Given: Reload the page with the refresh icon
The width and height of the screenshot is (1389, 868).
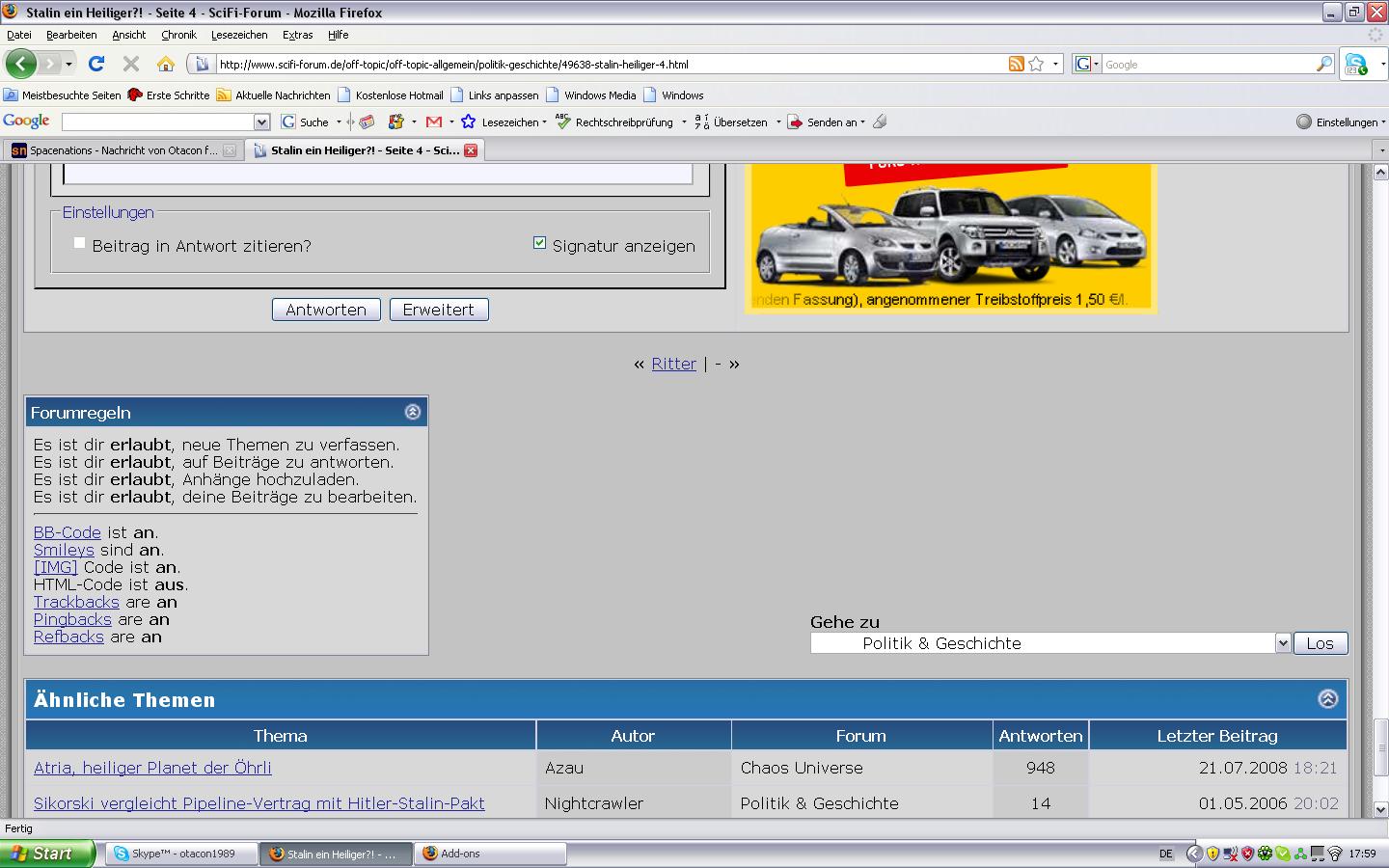Looking at the screenshot, I should click(x=95, y=65).
